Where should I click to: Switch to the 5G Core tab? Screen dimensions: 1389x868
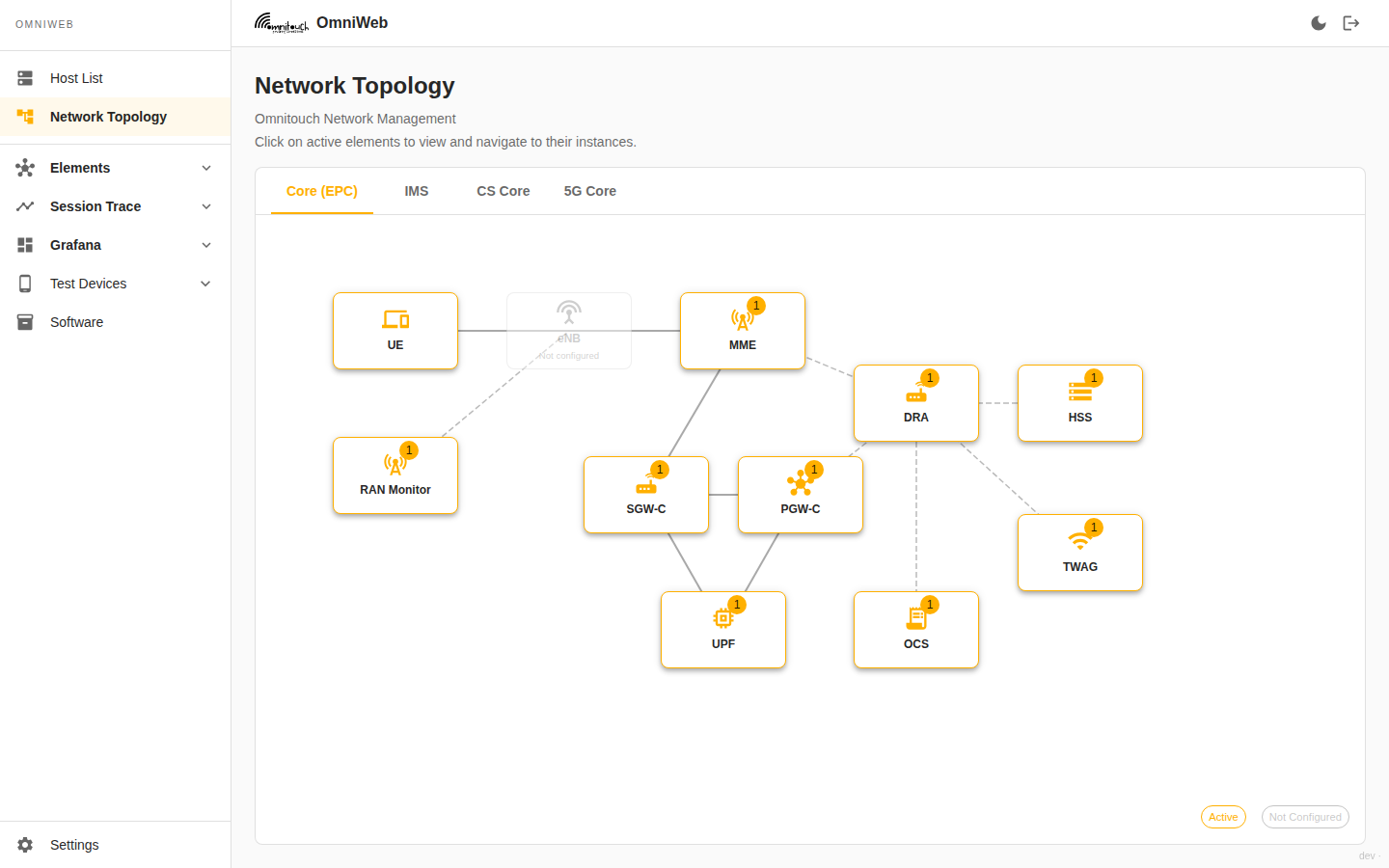(x=590, y=191)
